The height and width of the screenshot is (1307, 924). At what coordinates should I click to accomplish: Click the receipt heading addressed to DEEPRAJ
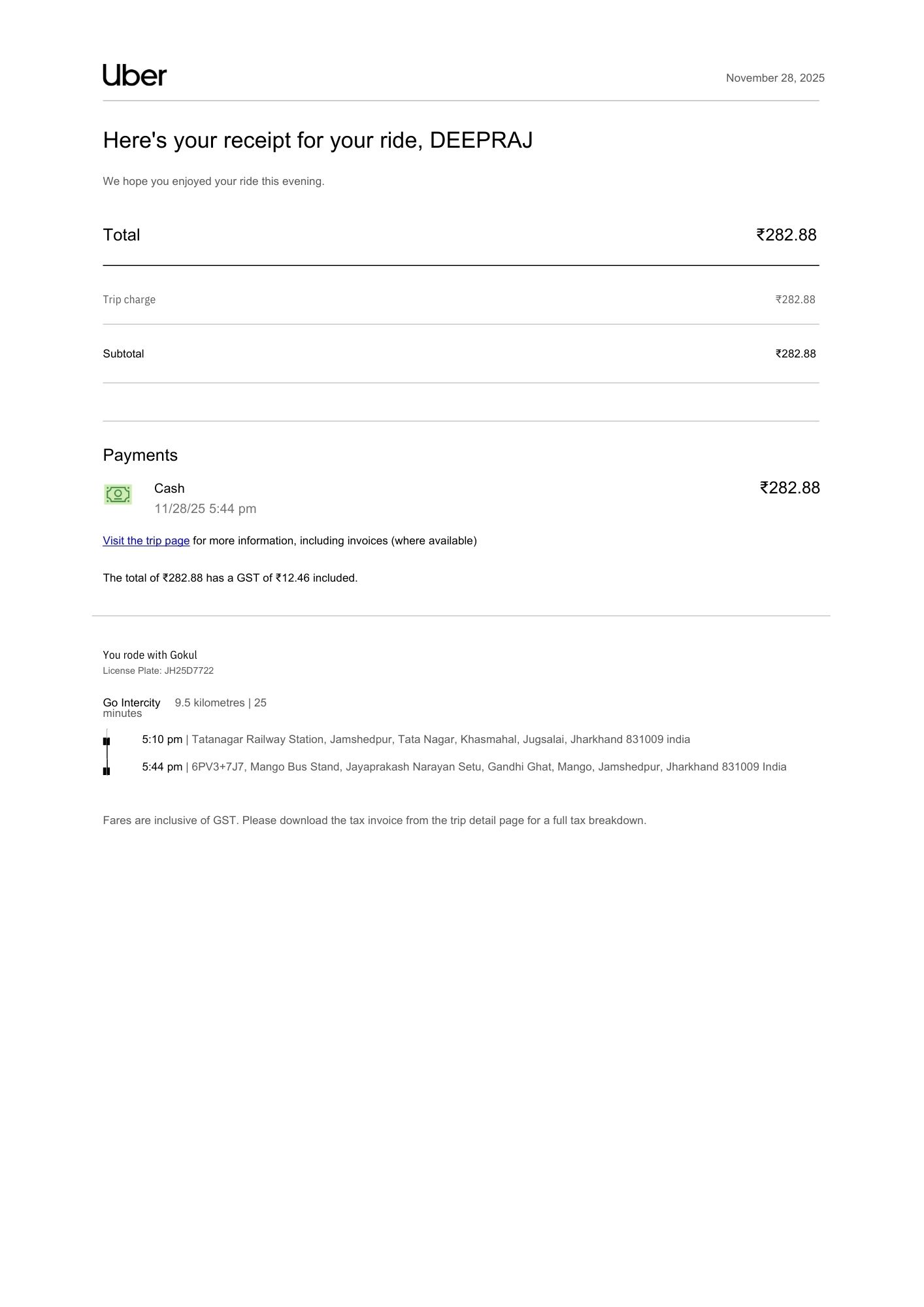tap(318, 141)
